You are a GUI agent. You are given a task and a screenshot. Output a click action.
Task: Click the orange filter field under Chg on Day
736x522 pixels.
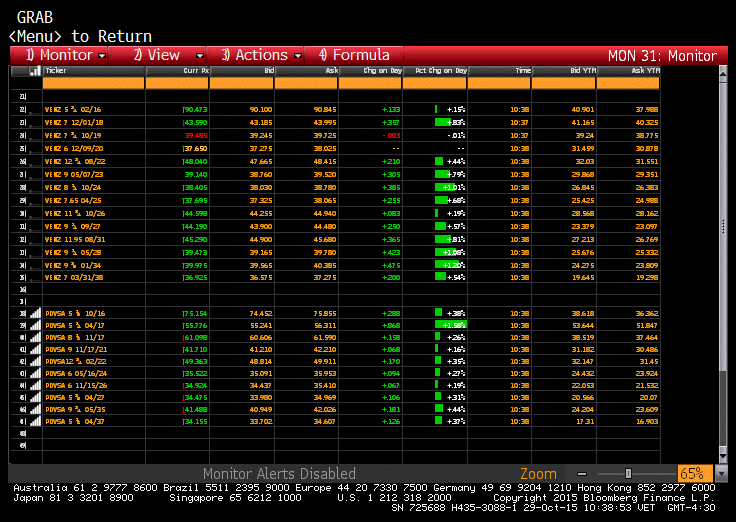point(370,84)
